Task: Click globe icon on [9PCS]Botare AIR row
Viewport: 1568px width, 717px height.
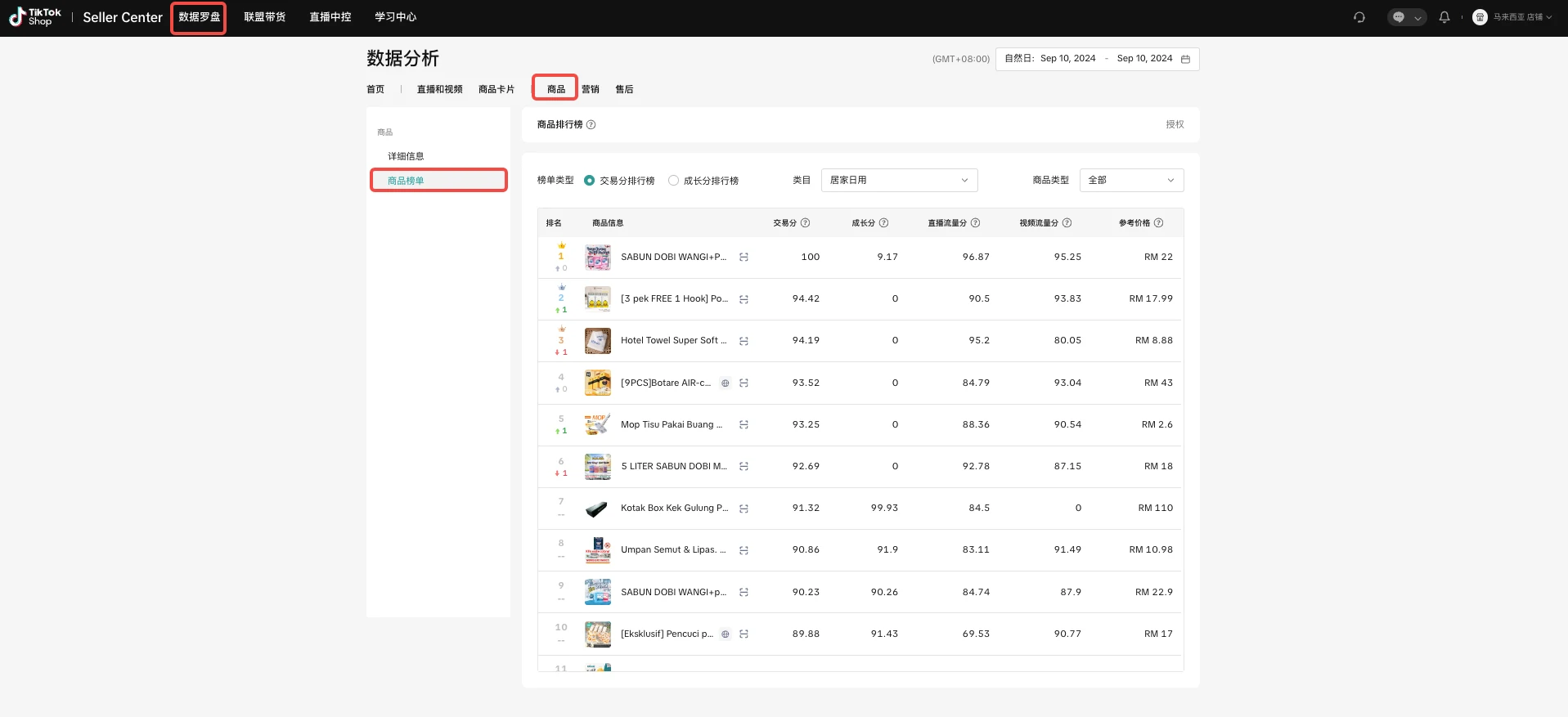Action: coord(725,383)
